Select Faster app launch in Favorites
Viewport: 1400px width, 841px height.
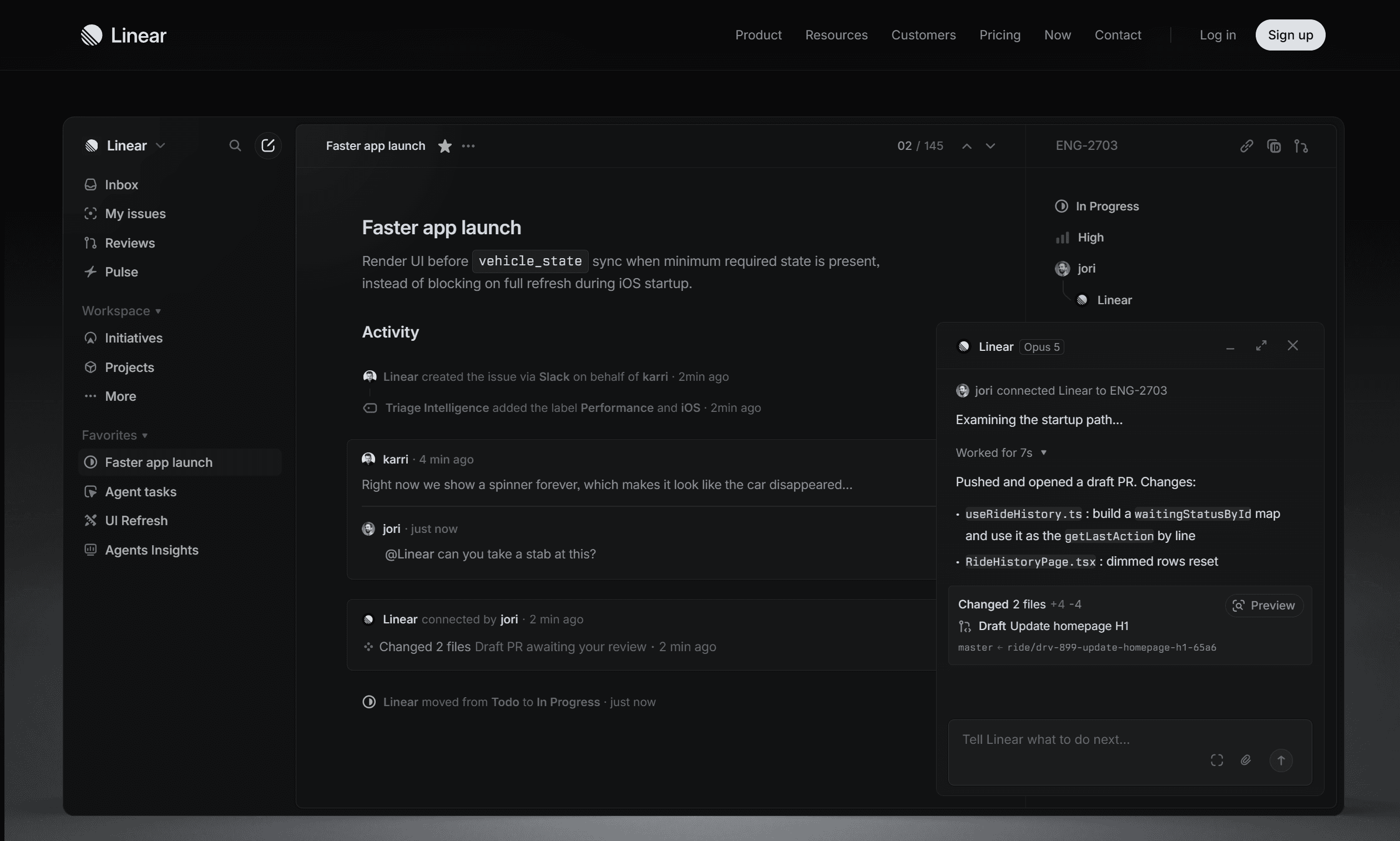180,462
